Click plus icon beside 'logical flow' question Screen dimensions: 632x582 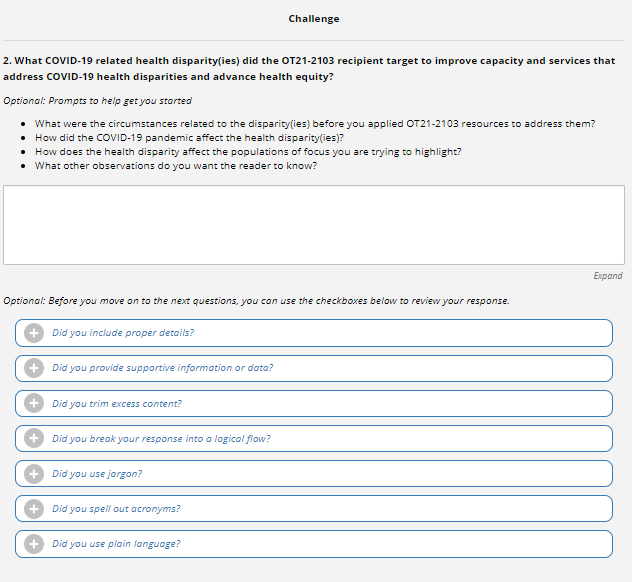coord(33,438)
